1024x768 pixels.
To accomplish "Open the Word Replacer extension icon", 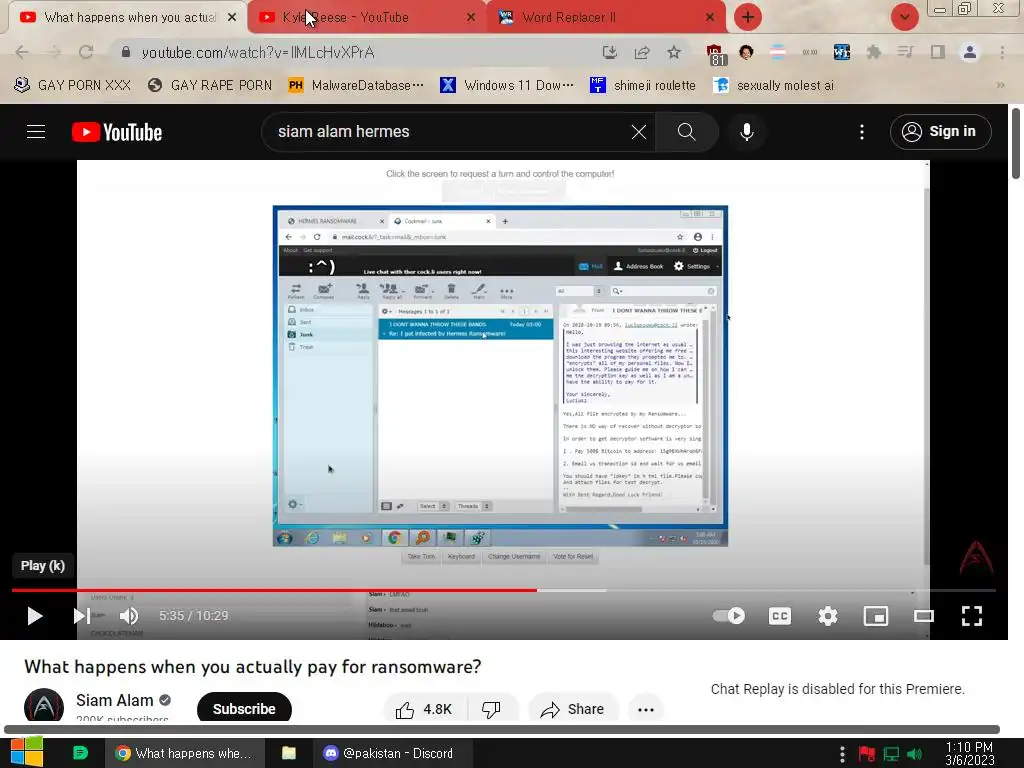I will click(x=842, y=52).
